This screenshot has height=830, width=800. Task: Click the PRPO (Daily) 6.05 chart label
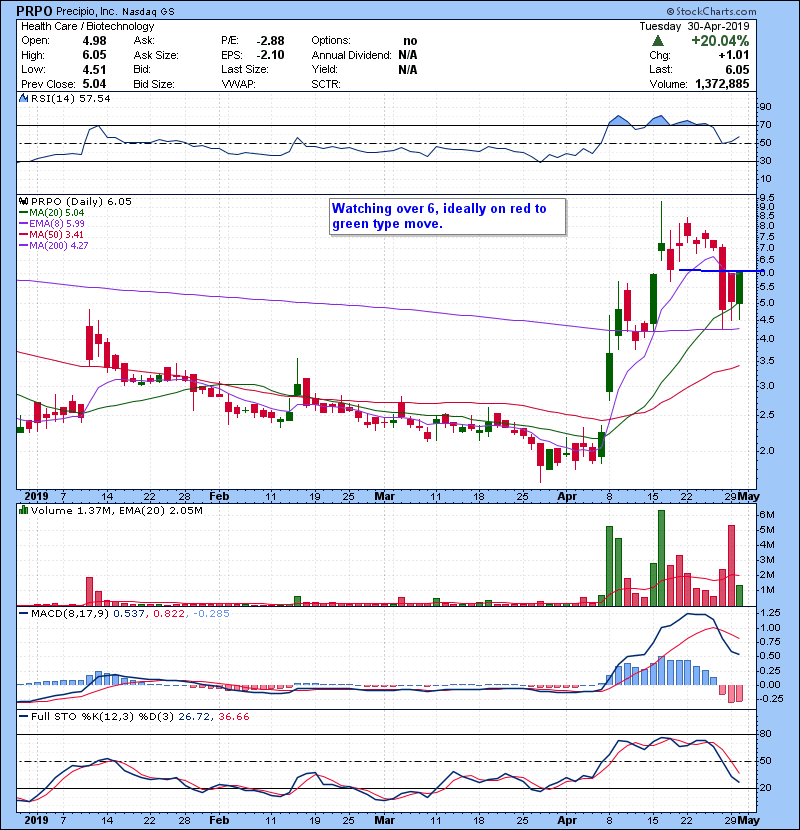click(82, 202)
